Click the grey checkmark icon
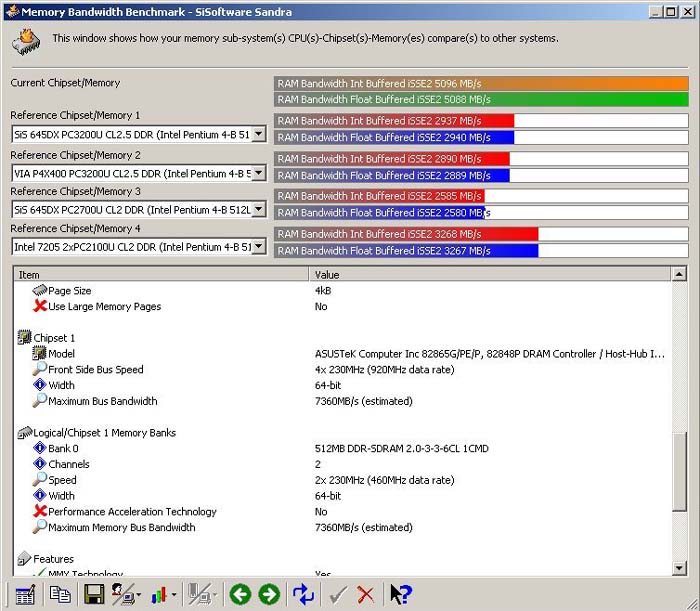 coord(338,595)
